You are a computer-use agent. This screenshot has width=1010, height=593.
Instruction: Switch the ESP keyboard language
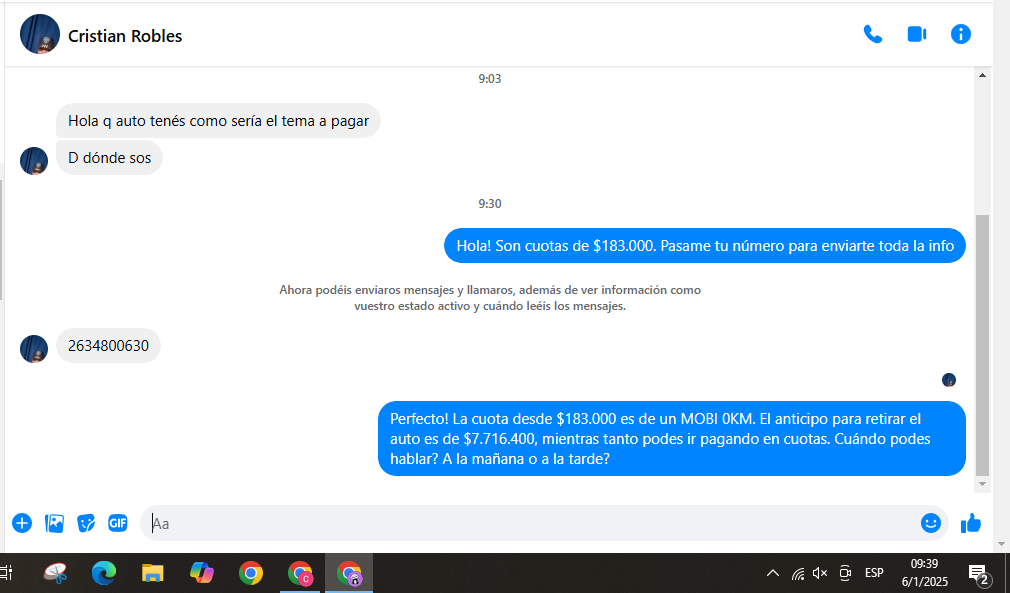coord(874,573)
